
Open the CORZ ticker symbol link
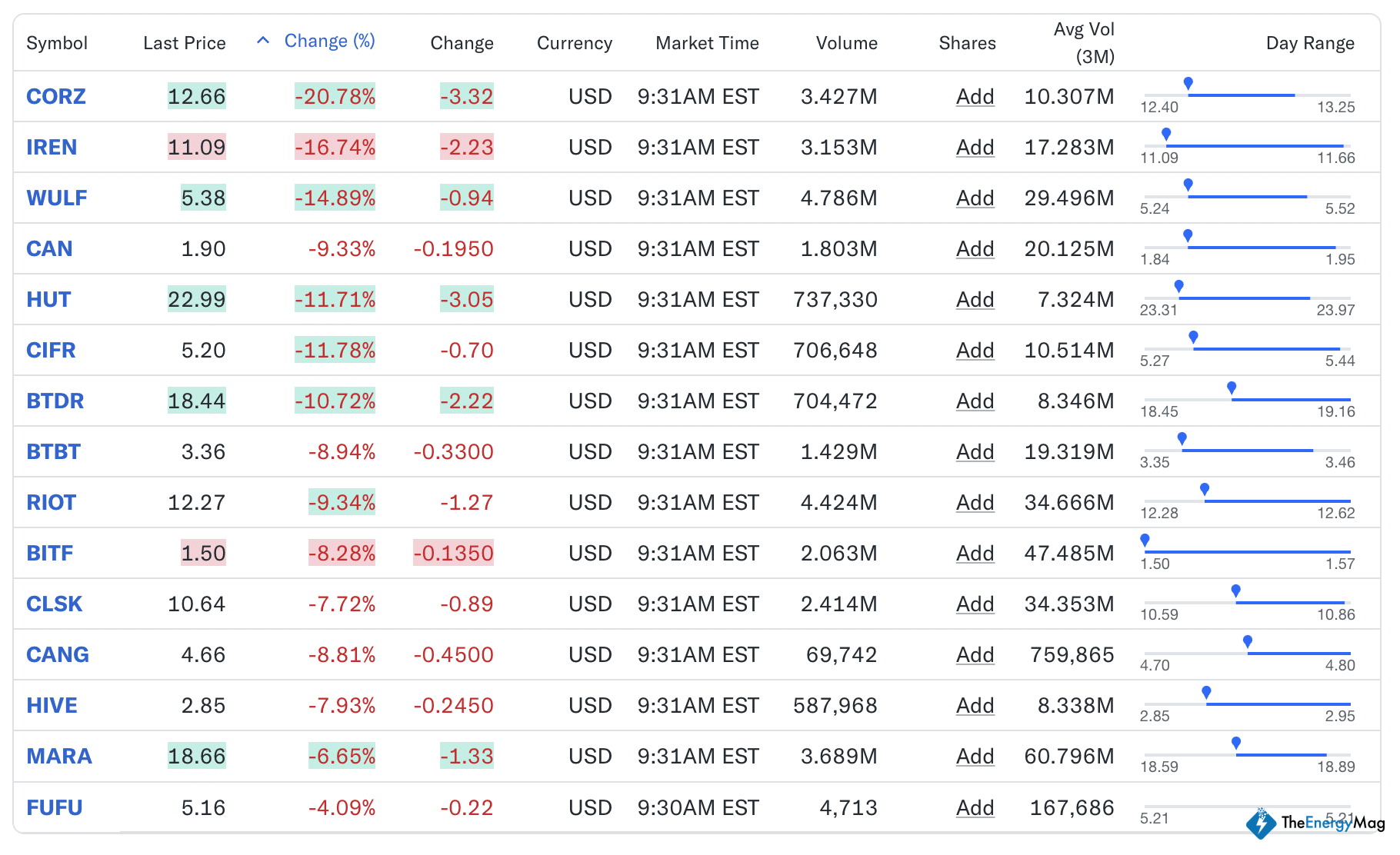click(56, 97)
